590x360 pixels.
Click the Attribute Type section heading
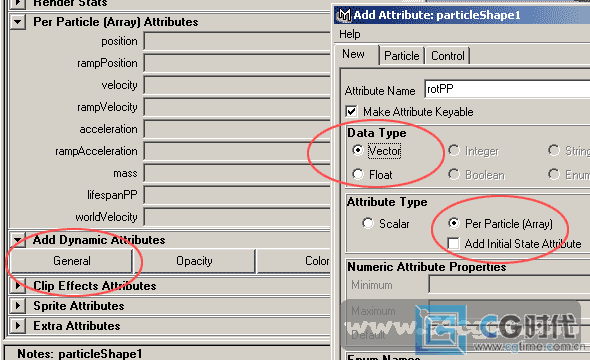click(x=387, y=202)
